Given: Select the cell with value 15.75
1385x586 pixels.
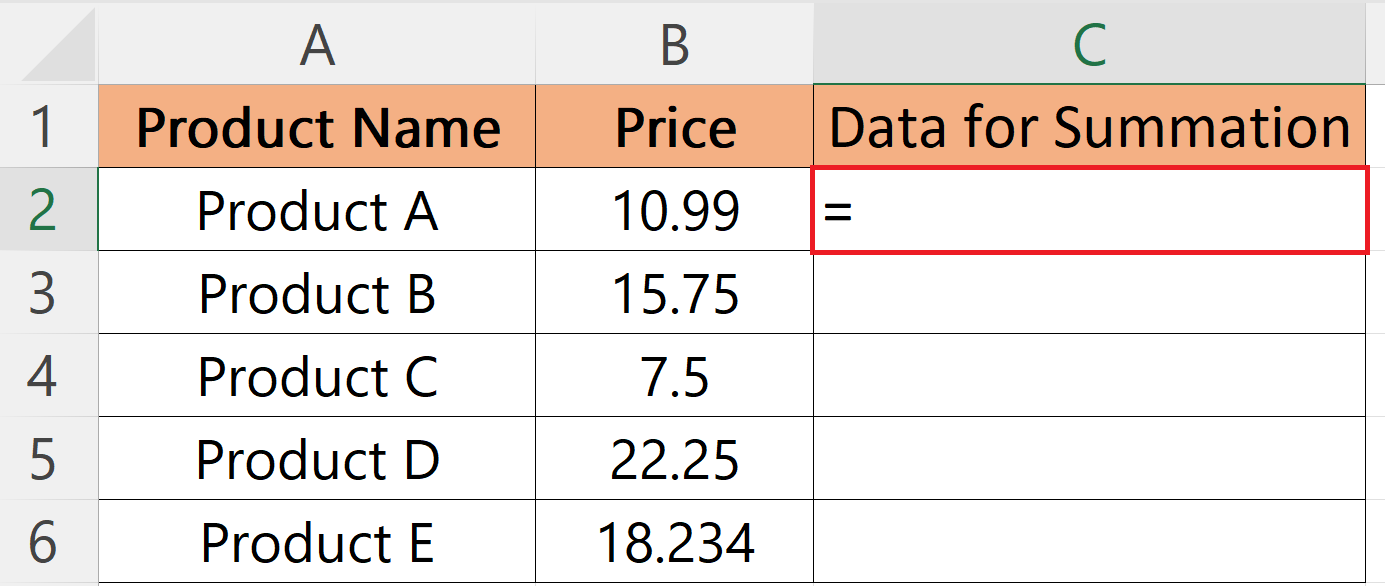Looking at the screenshot, I should (675, 293).
